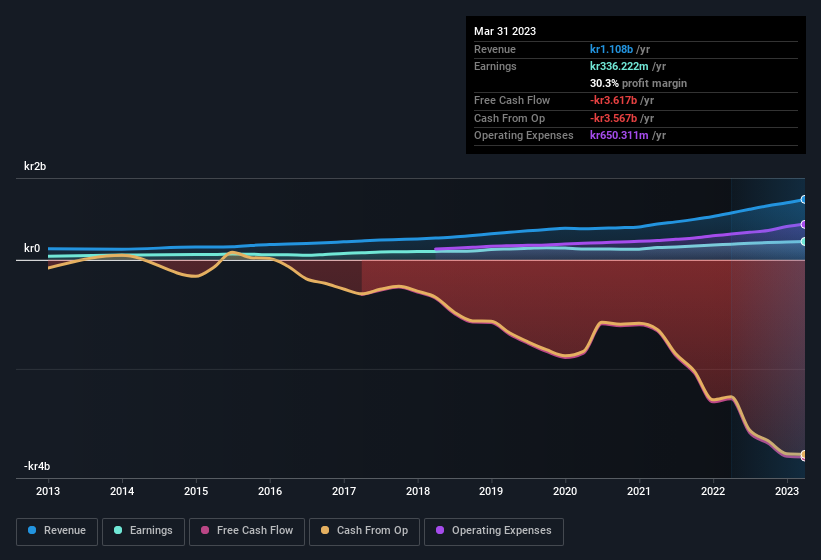Screen dimensions: 821x560
Task: Click the purple Operating Expenses endpoint marker
Action: 804,224
